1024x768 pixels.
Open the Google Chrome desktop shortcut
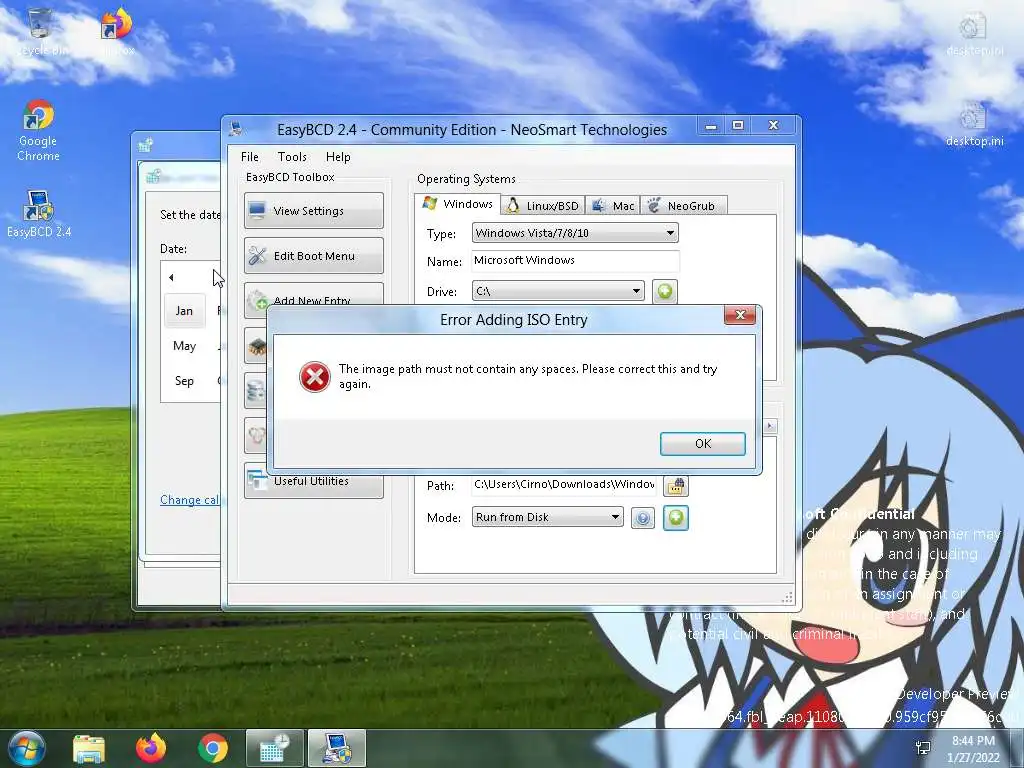[x=38, y=131]
